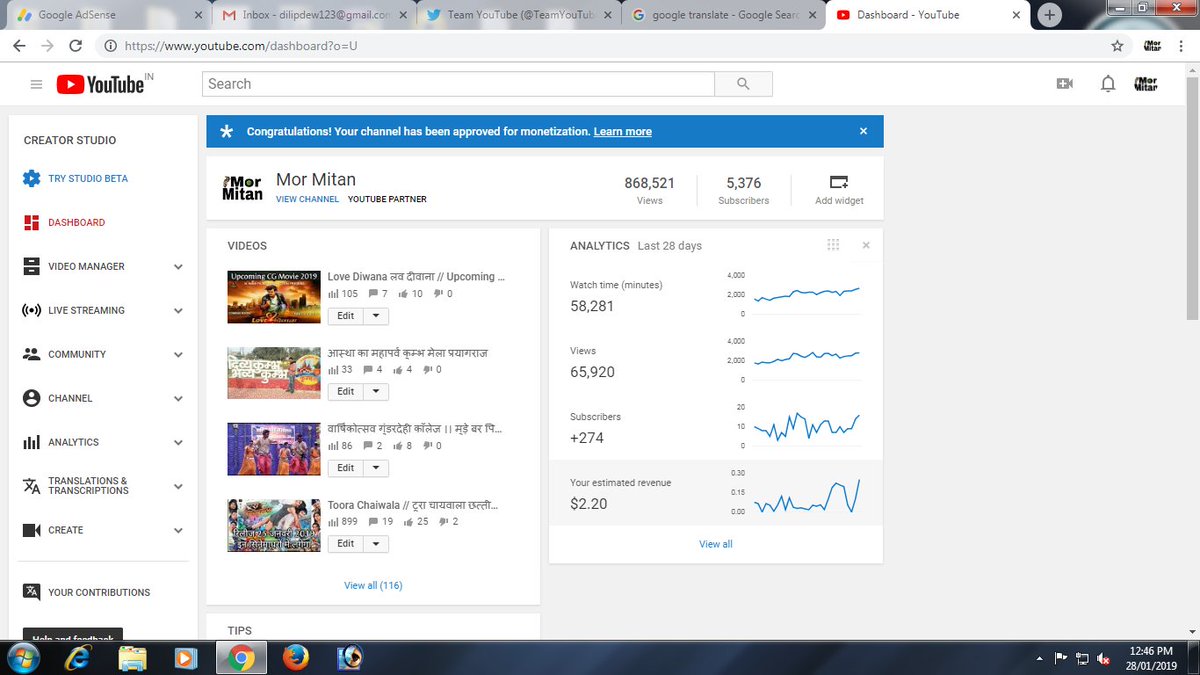Switch to the Google AdSense tab
This screenshot has width=1200, height=675.
coord(110,15)
